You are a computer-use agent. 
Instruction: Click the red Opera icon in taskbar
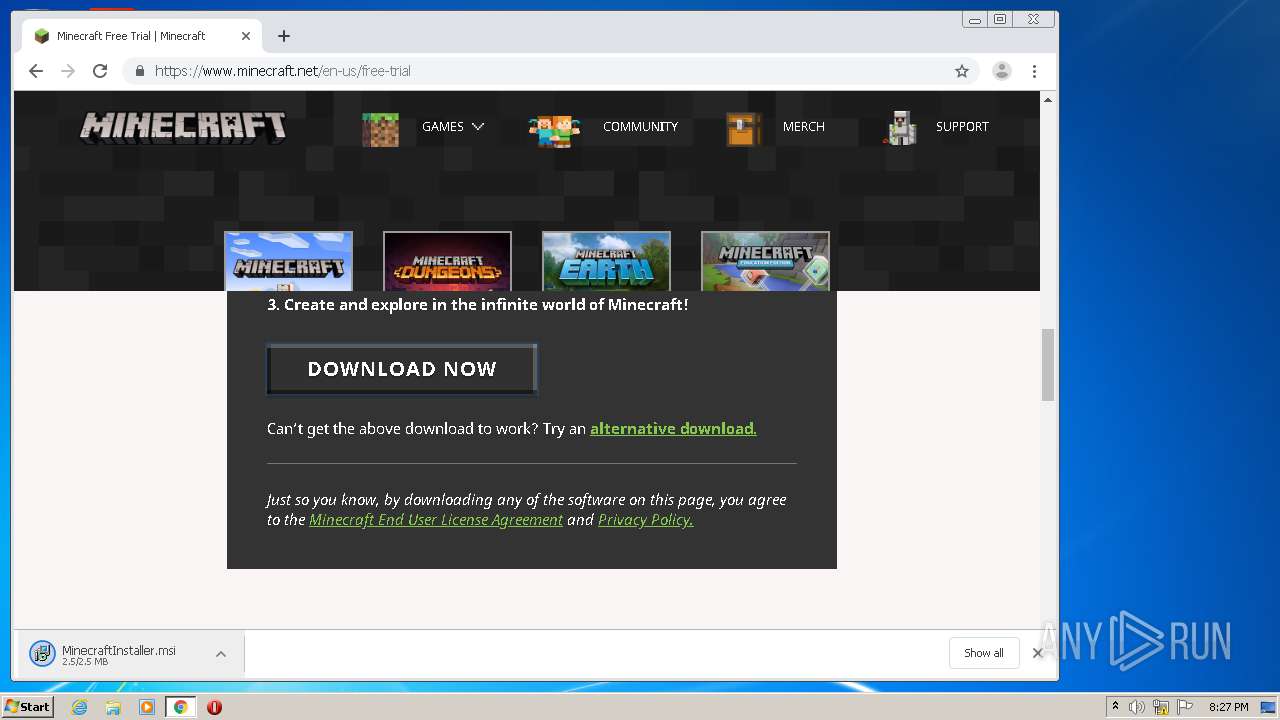click(x=214, y=707)
